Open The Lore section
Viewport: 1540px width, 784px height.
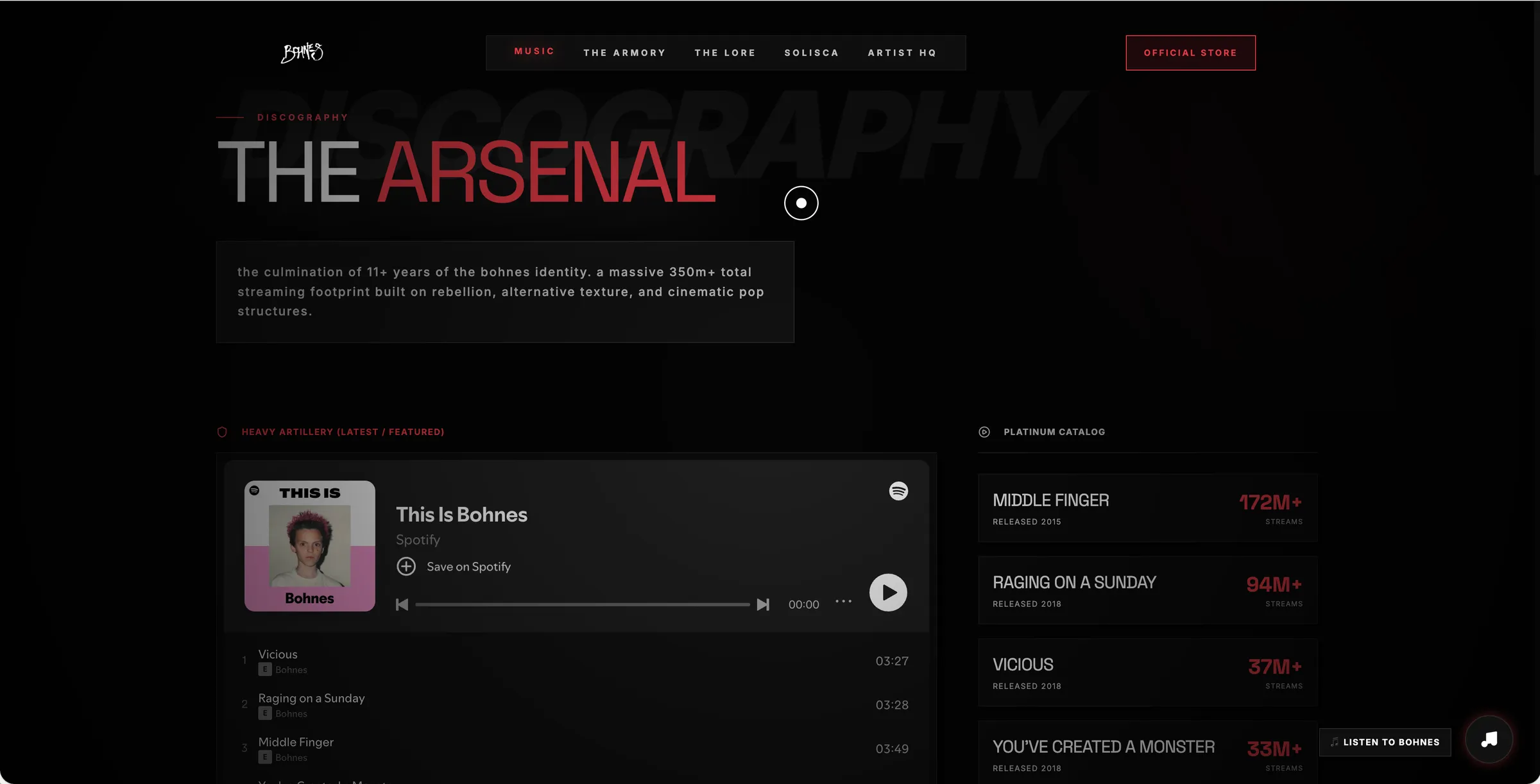point(725,53)
